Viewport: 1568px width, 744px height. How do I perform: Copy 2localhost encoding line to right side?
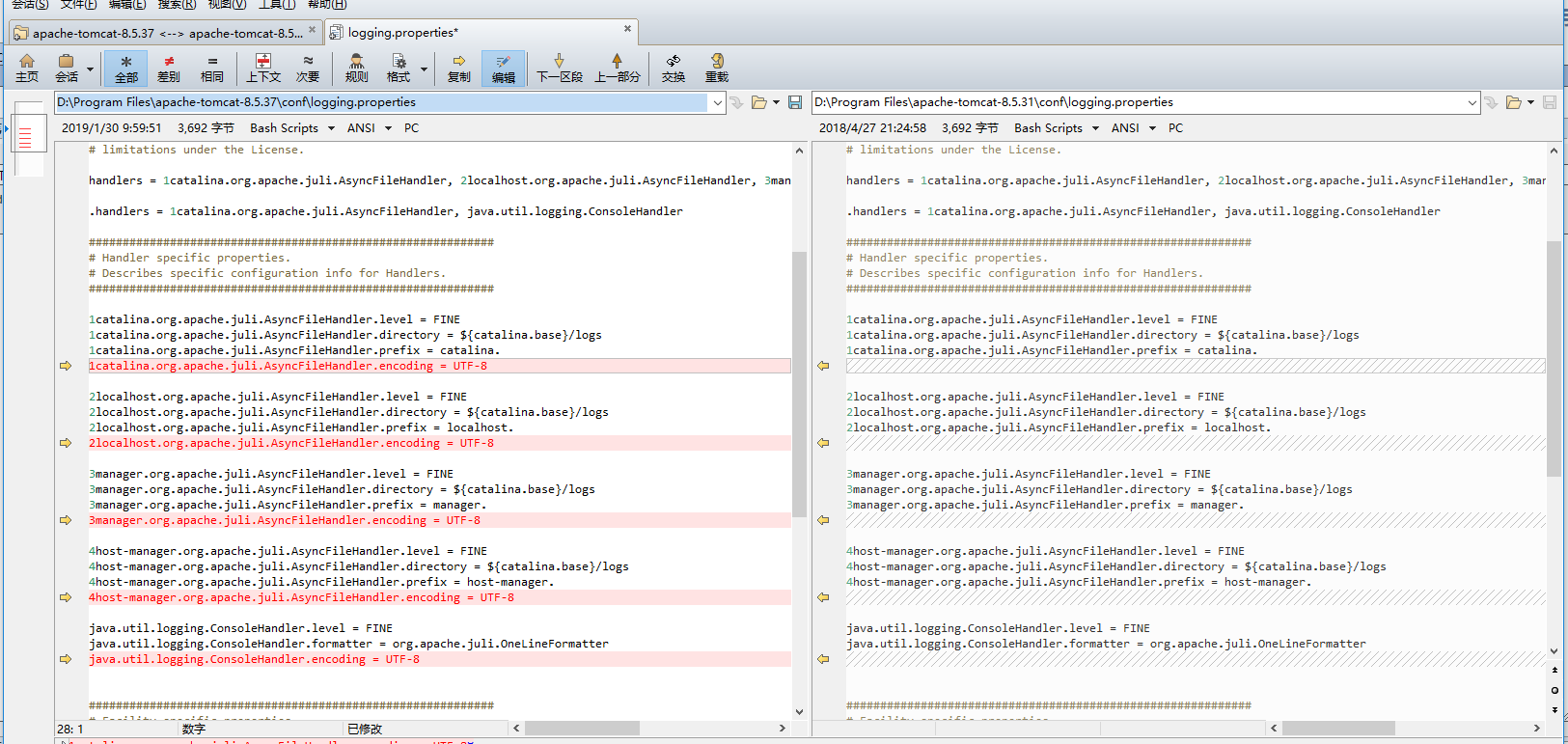coord(66,443)
